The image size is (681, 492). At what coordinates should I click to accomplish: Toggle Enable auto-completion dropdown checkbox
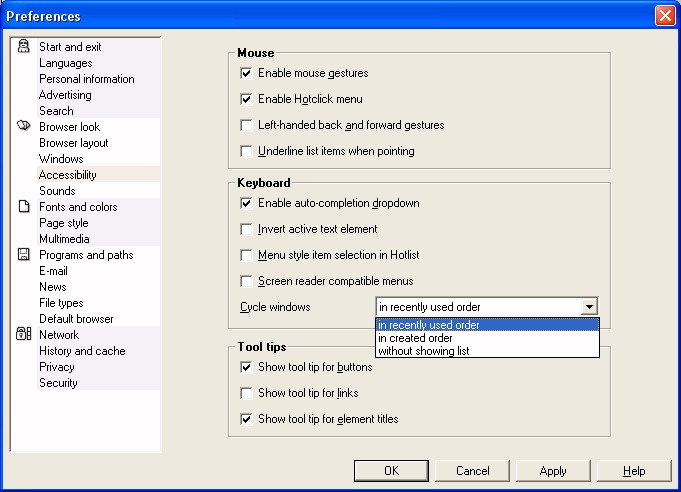tap(246, 203)
